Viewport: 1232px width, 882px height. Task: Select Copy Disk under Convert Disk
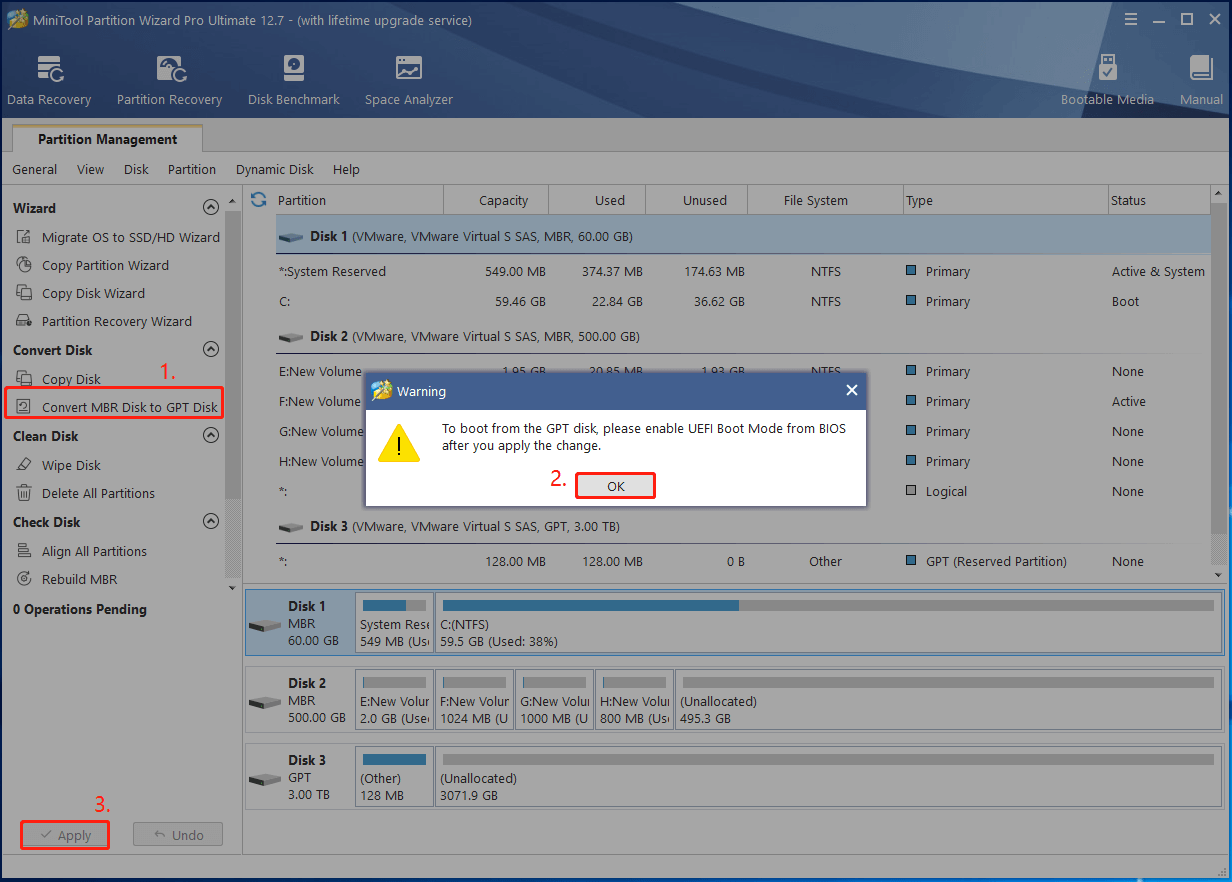click(58, 379)
